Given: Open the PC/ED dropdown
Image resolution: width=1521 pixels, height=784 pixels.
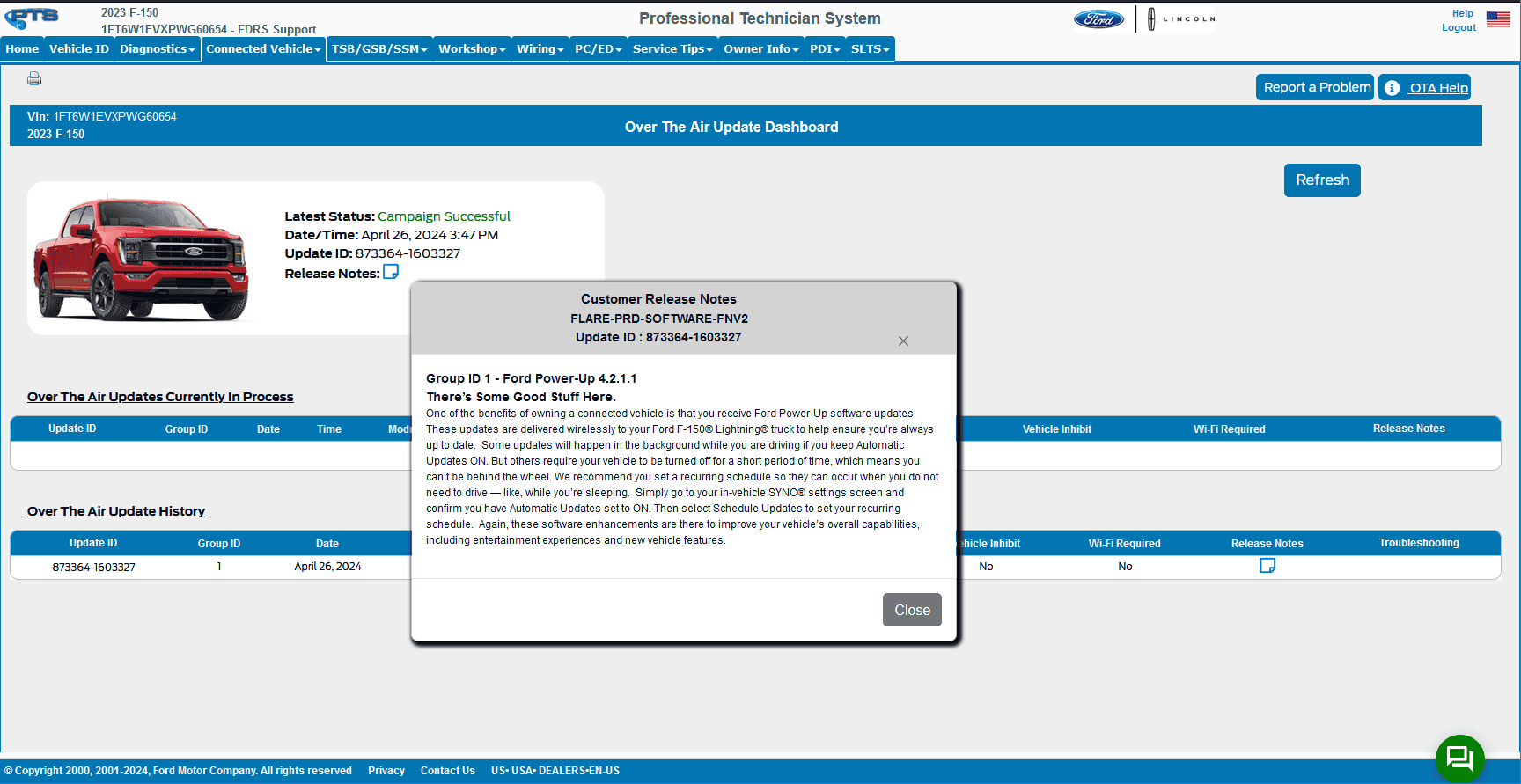Looking at the screenshot, I should point(598,49).
